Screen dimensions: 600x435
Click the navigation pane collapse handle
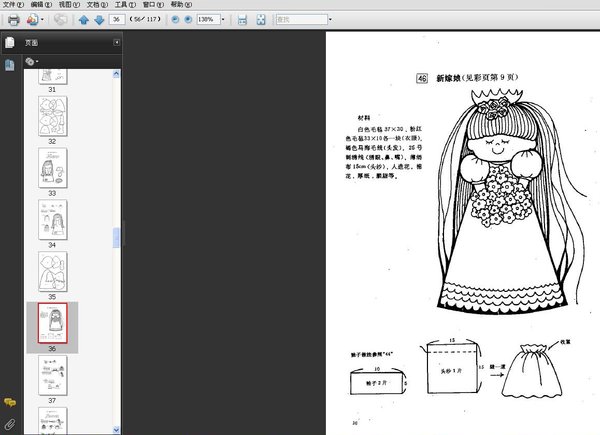click(124, 232)
